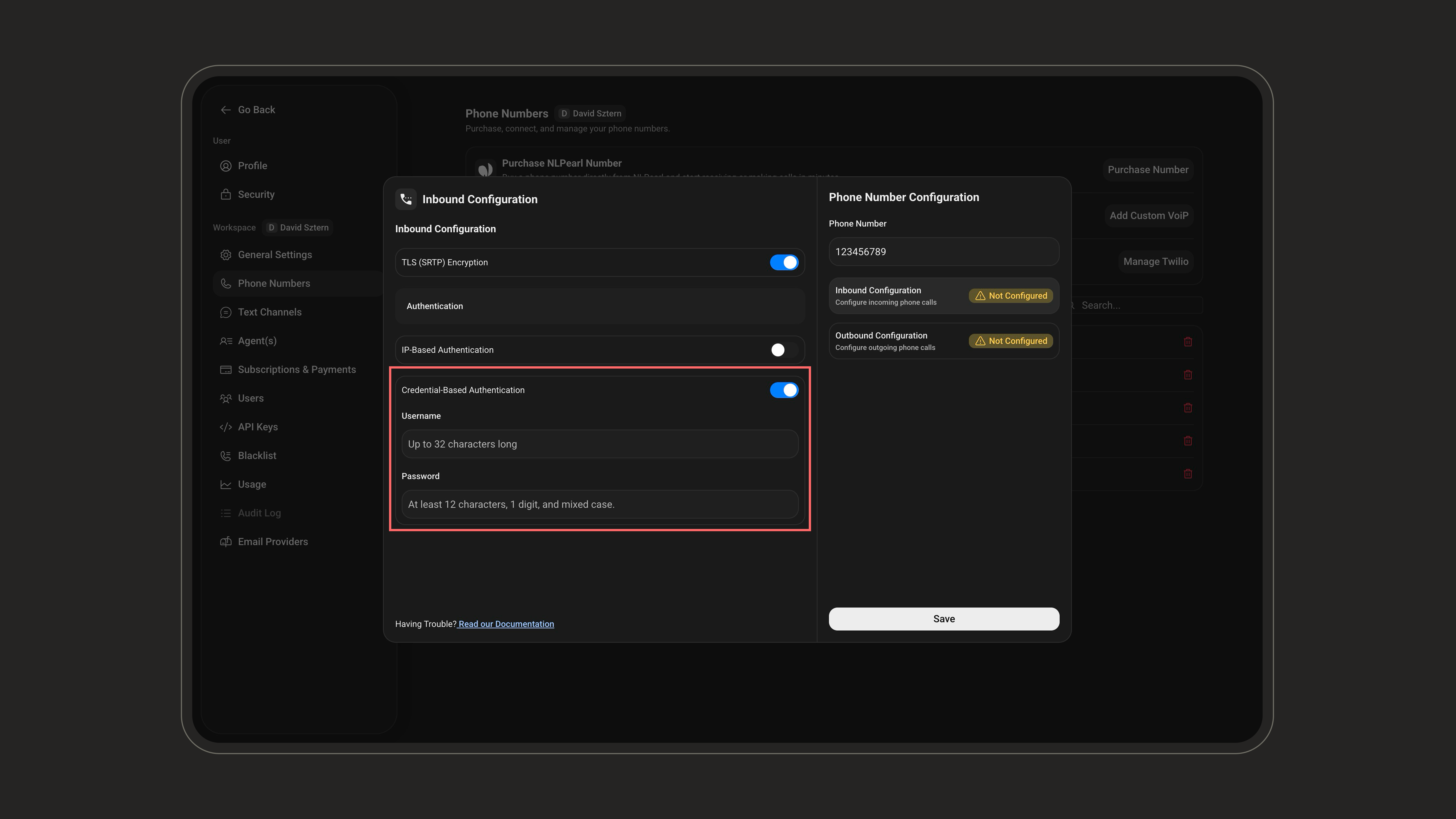Select Text Channels in sidebar

tap(298, 313)
